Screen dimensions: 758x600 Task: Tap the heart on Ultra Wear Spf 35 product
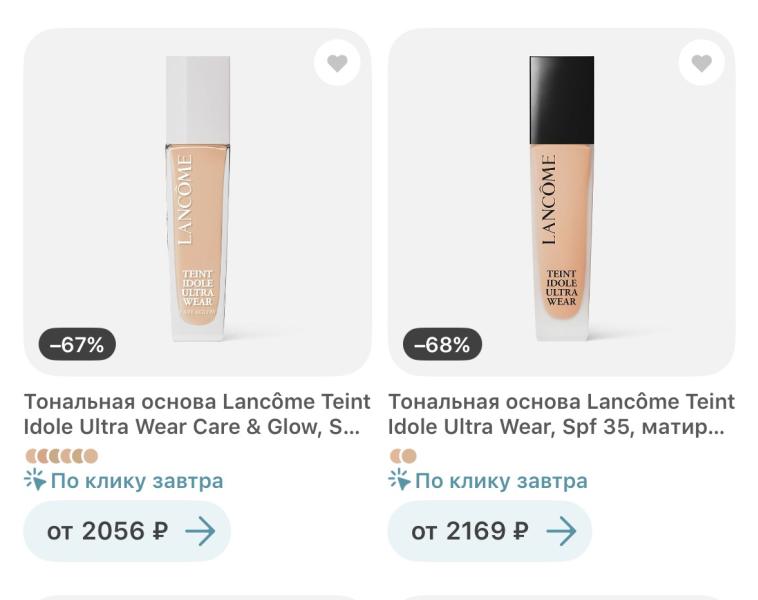[701, 63]
